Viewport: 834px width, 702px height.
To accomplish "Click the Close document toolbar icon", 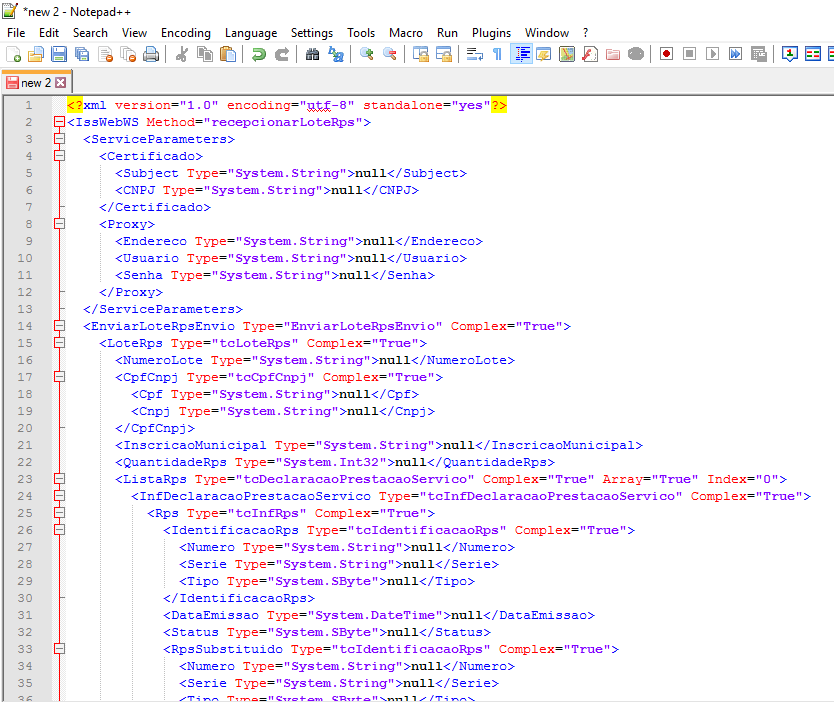I will (x=105, y=54).
